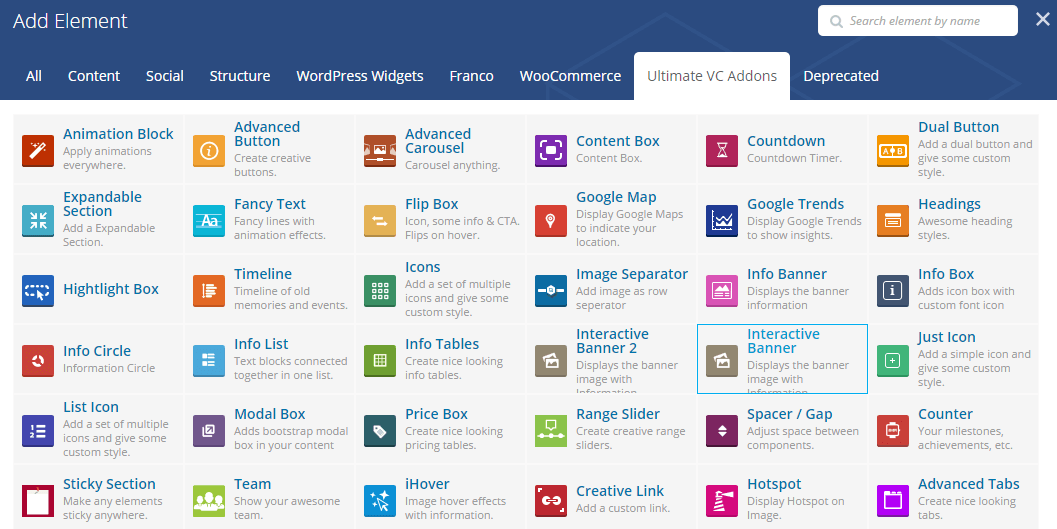Viewport: 1057px width, 529px height.
Task: Click 'Add a custom link.' description
Action: [x=623, y=508]
